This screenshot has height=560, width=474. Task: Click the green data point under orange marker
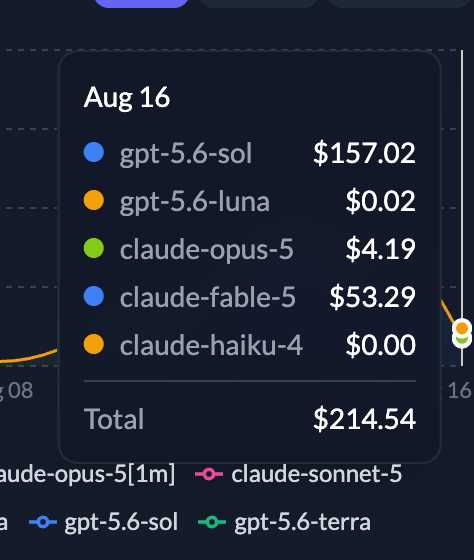[x=462, y=341]
